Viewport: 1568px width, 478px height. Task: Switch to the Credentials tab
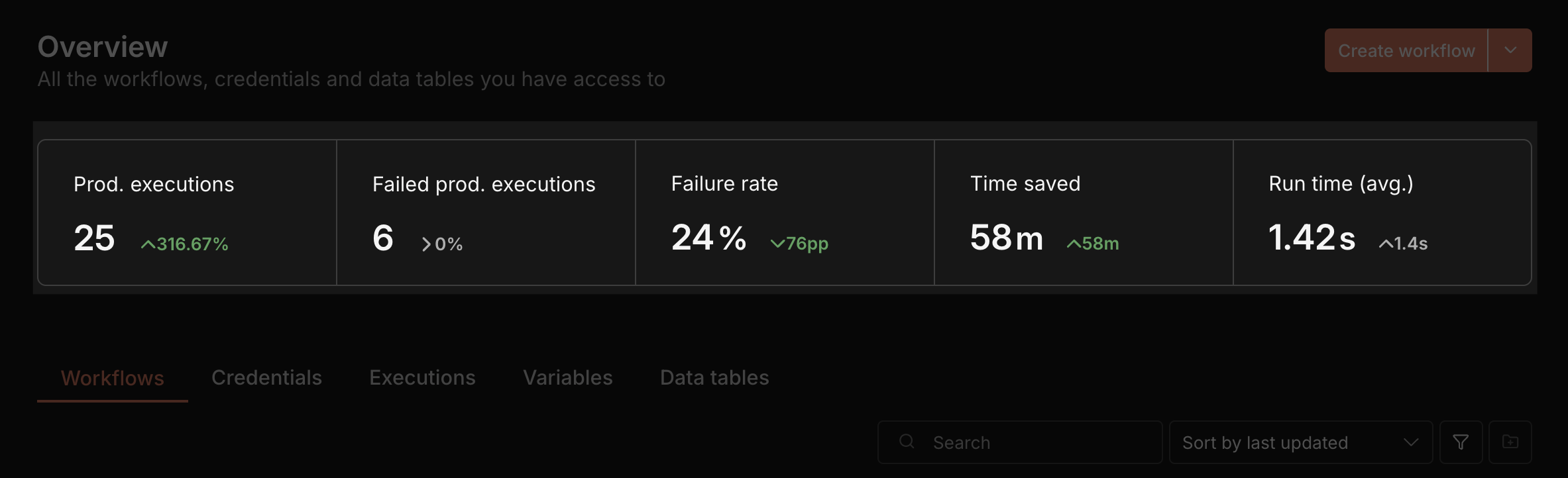(266, 378)
